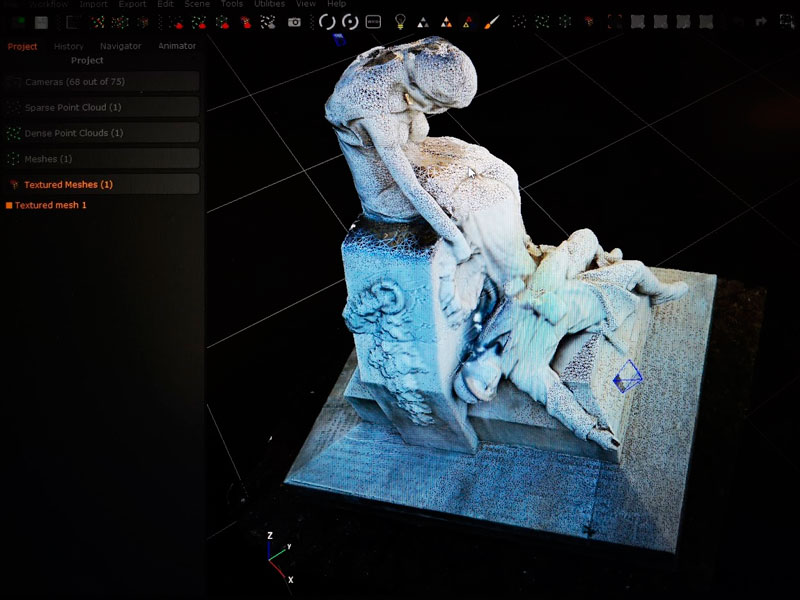This screenshot has width=800, height=600.
Task: Open the Workflow menu
Action: coord(48,4)
